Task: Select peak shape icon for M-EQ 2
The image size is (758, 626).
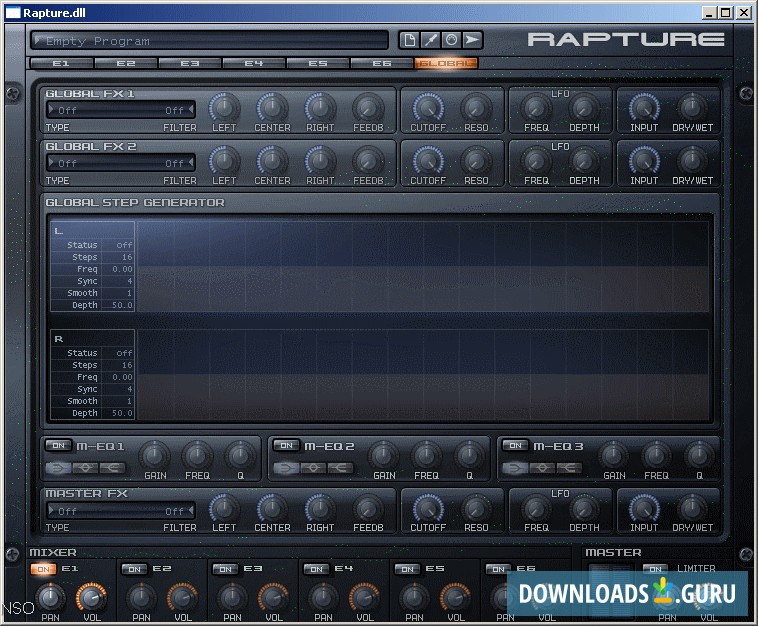Action: (x=313, y=467)
